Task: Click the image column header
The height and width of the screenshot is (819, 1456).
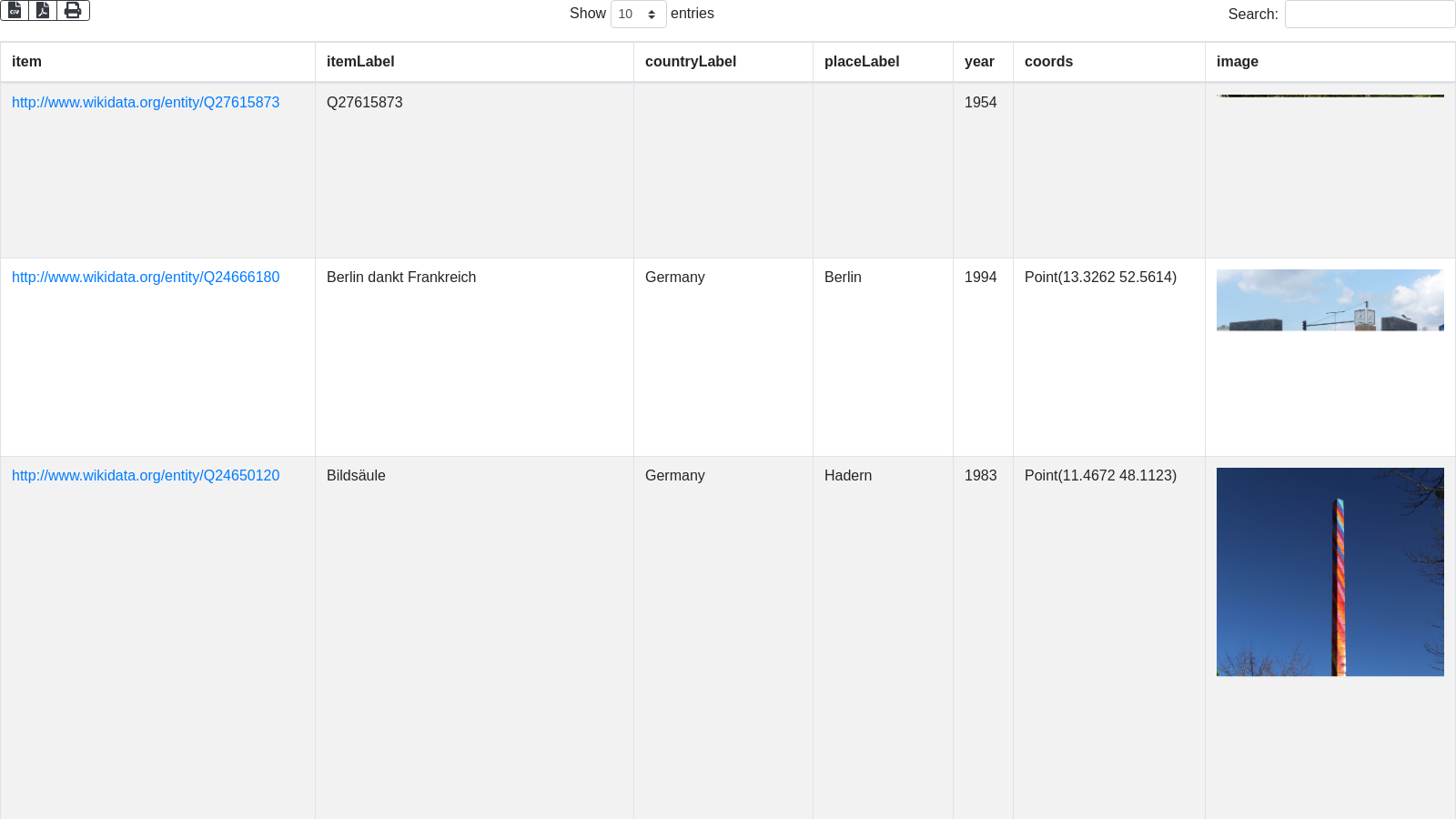Action: pos(1238,62)
